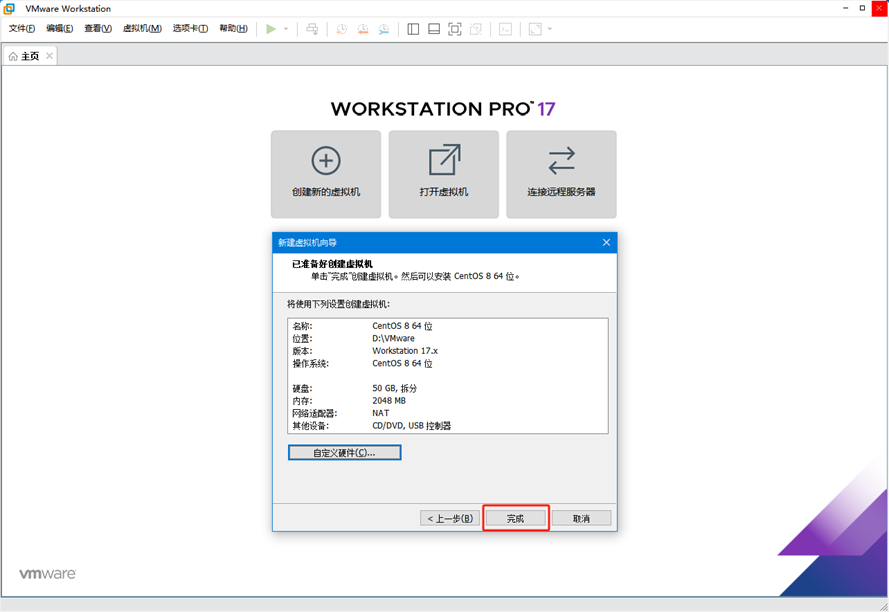Select the D:\VMware location value
Screen dimensions: 889x612
[x=393, y=338]
